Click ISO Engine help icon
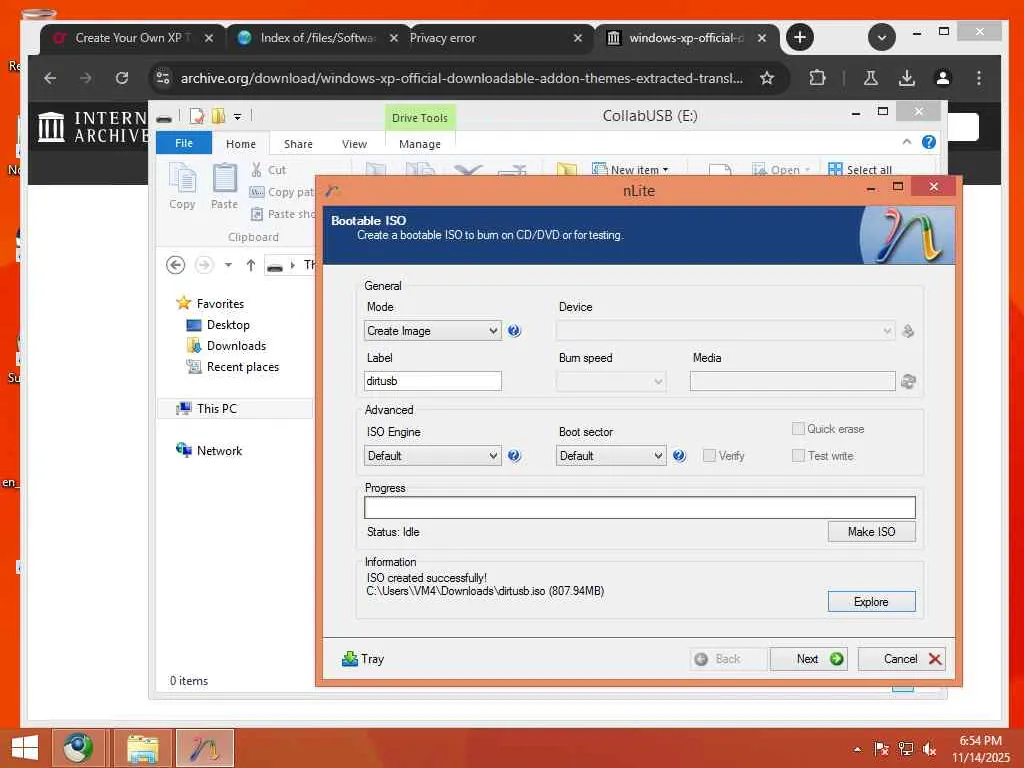 [x=514, y=456]
